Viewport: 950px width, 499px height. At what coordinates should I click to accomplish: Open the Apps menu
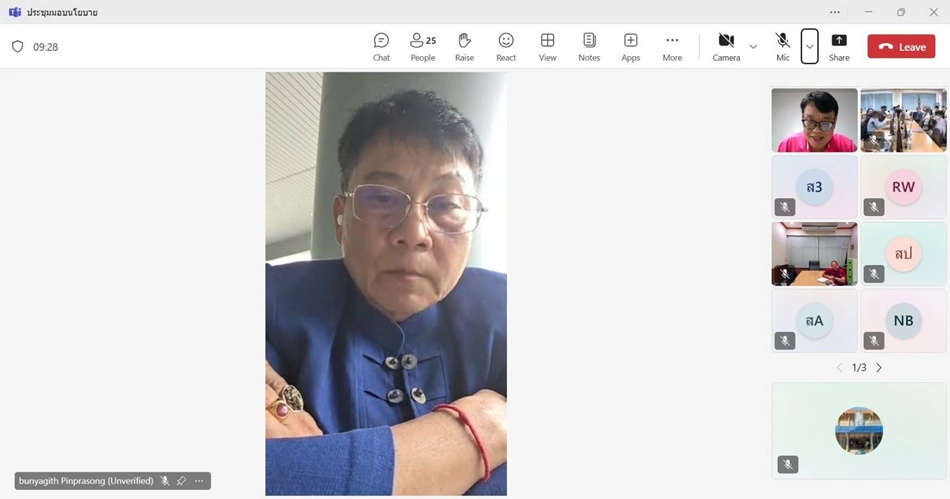point(631,47)
